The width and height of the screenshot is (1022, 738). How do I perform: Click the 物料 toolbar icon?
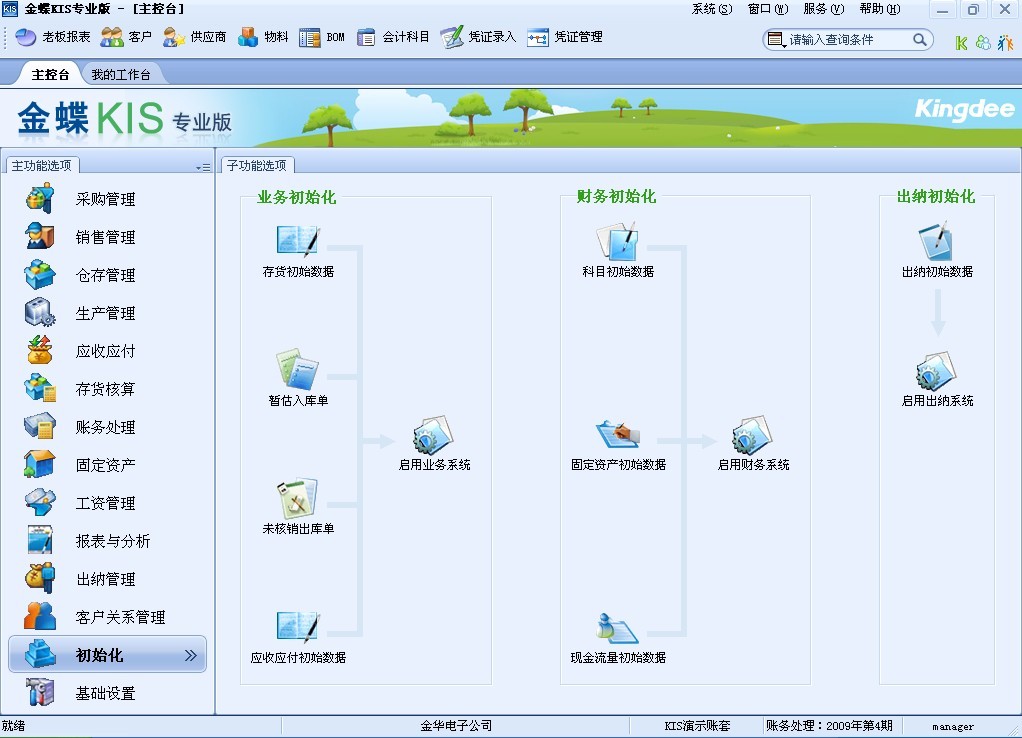coord(263,37)
